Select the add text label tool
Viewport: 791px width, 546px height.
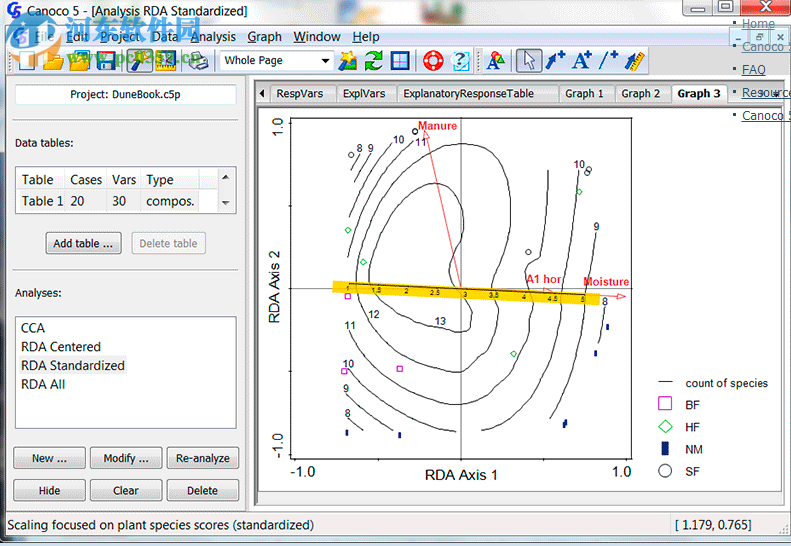tap(582, 61)
